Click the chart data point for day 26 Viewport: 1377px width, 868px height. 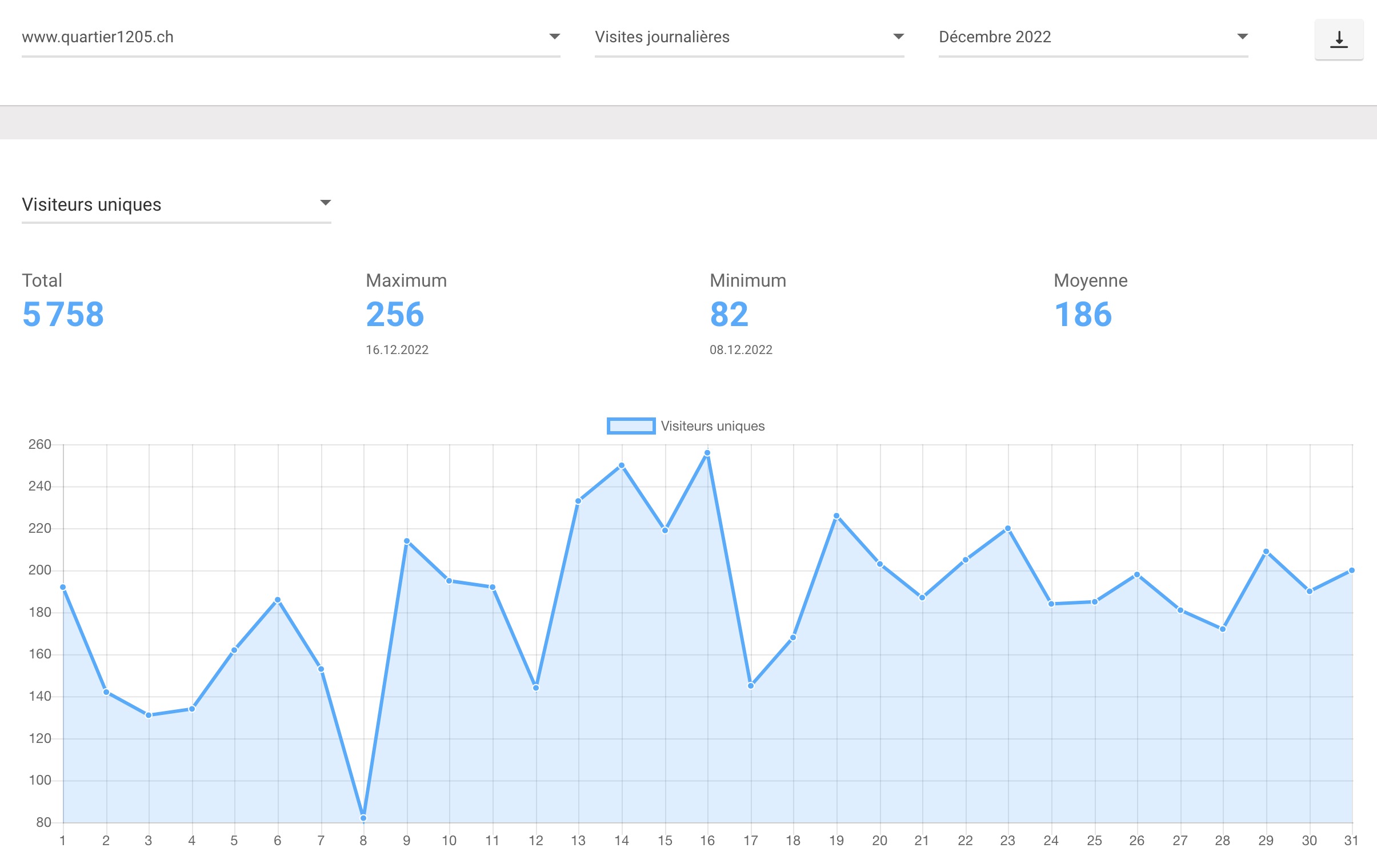tap(1137, 575)
